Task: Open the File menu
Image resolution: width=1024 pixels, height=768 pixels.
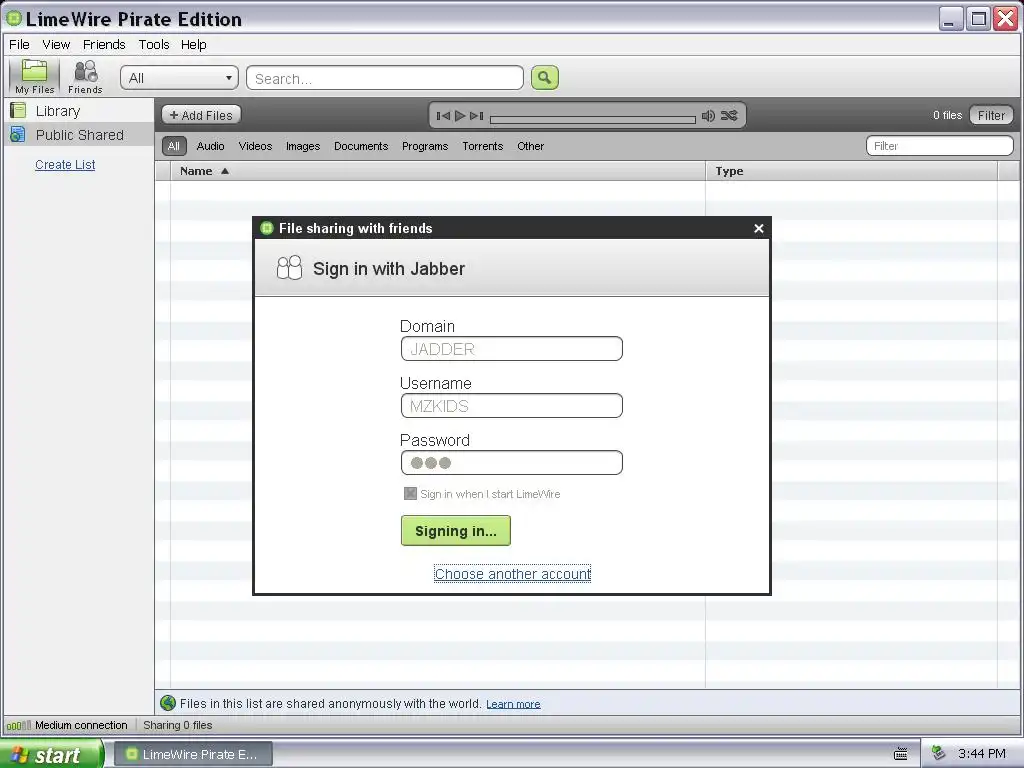Action: pyautogui.click(x=19, y=44)
